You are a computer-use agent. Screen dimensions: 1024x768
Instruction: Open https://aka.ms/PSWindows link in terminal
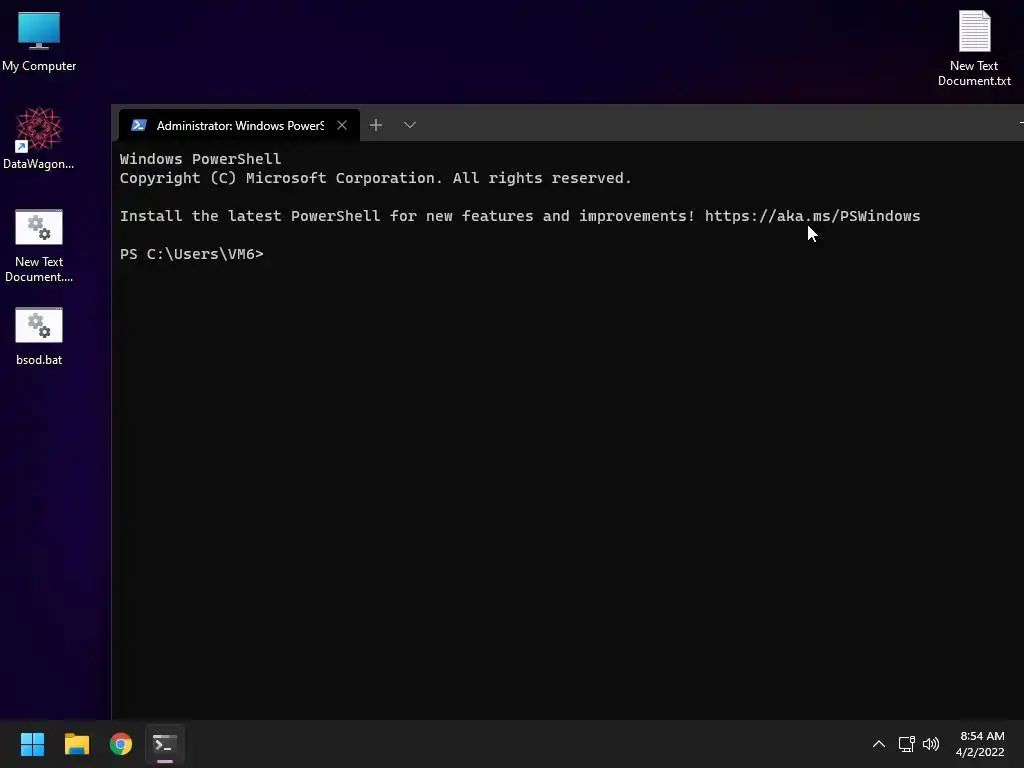click(812, 216)
